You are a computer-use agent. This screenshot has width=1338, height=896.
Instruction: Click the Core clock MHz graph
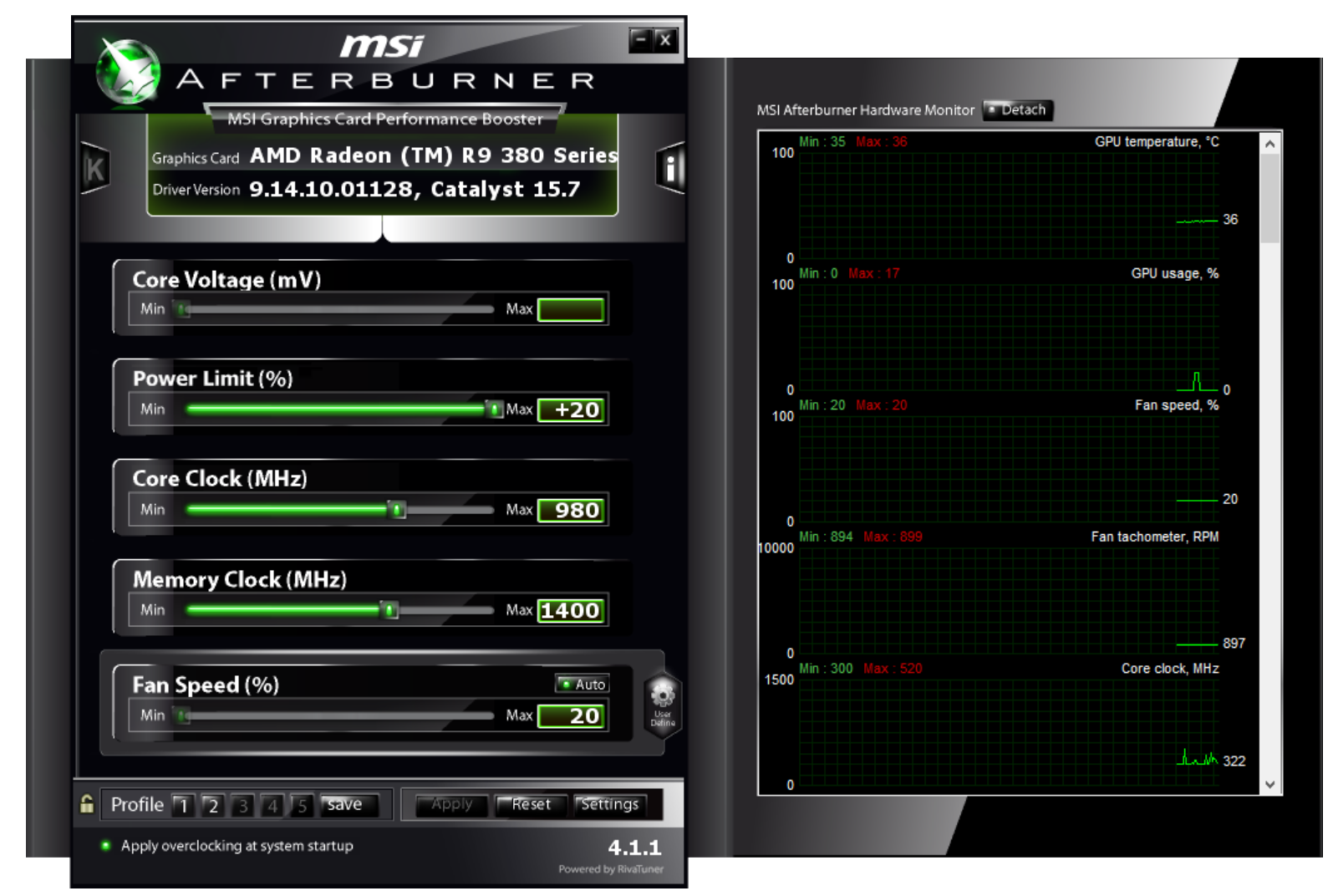pyautogui.click(x=1008, y=732)
